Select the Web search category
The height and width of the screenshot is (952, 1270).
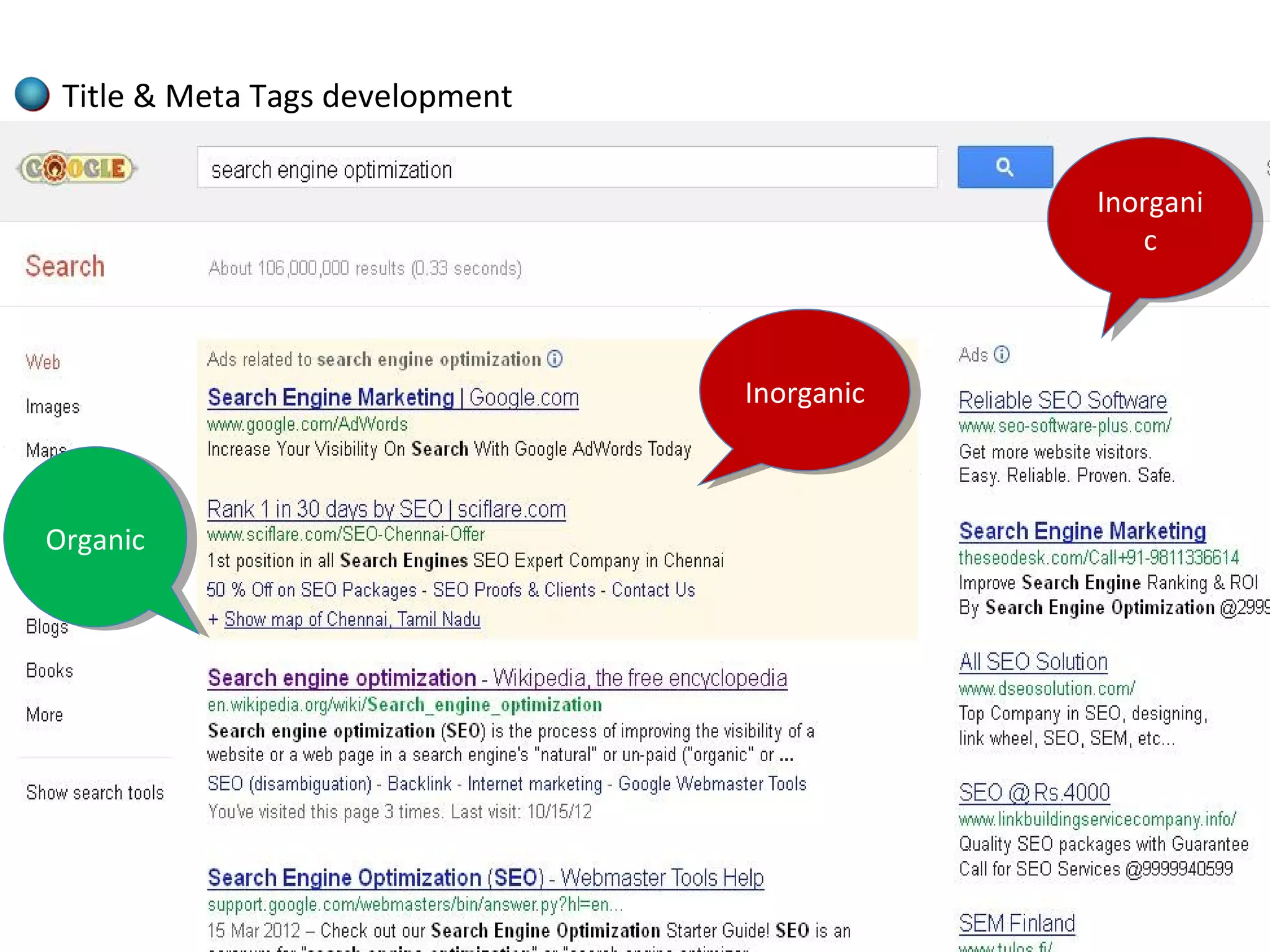[x=43, y=362]
